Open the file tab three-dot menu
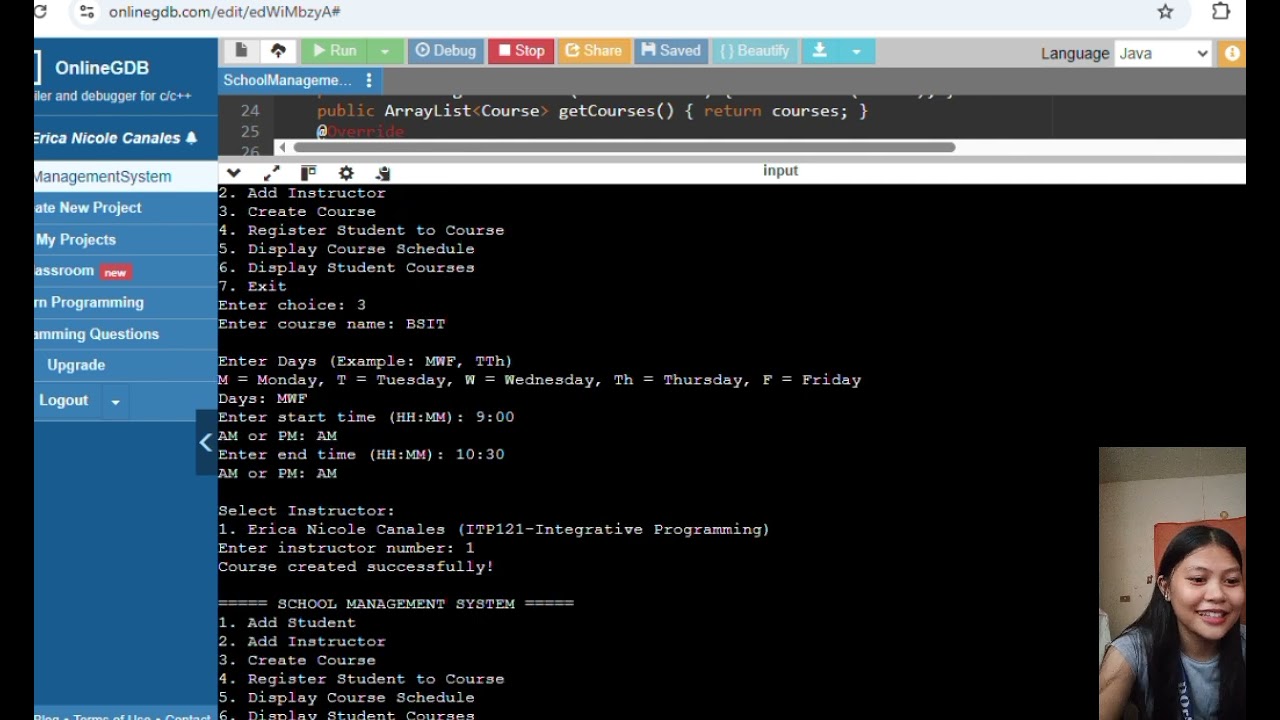This screenshot has width=1280, height=720. tap(369, 81)
